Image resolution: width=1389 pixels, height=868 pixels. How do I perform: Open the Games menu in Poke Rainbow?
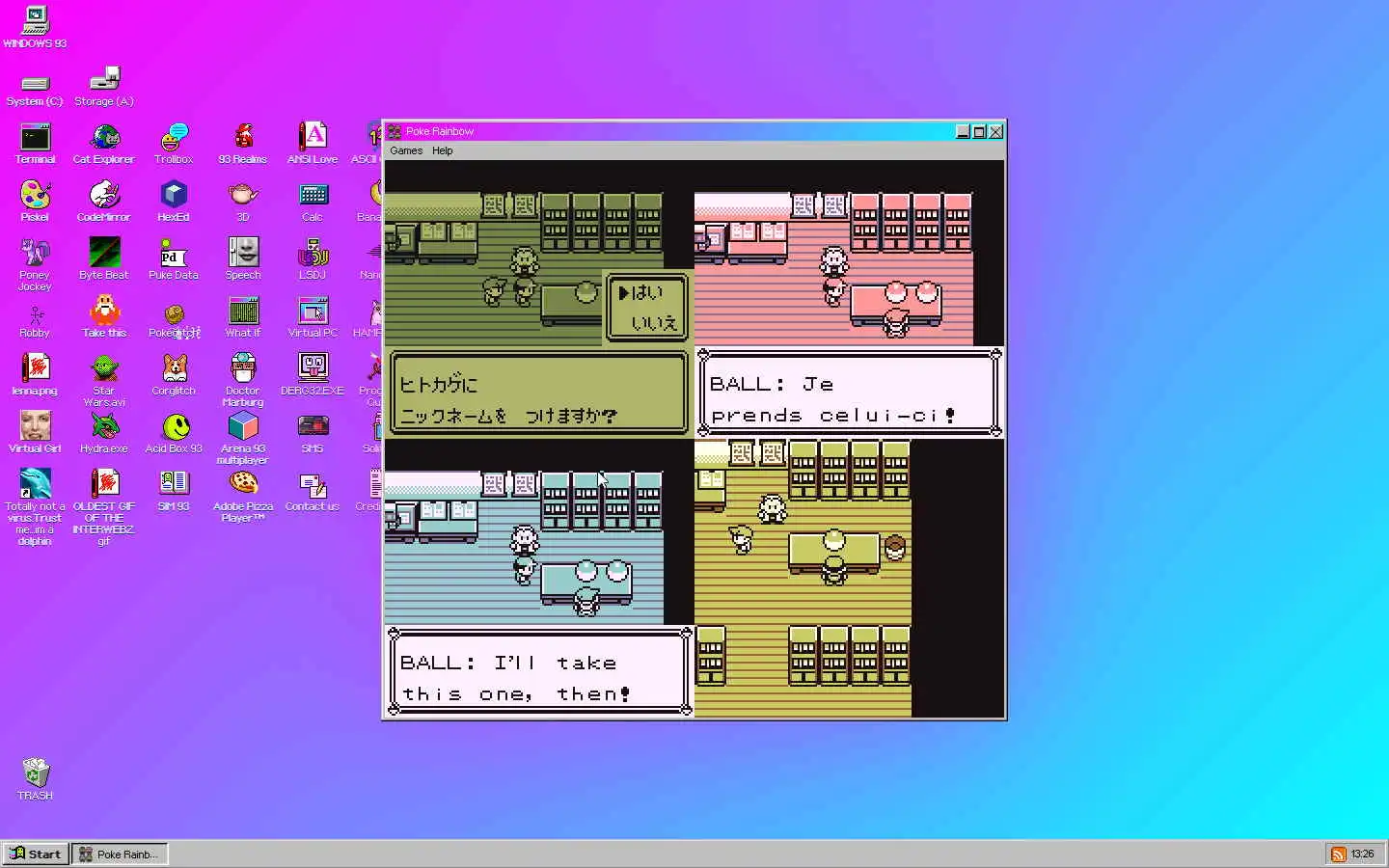(x=406, y=150)
